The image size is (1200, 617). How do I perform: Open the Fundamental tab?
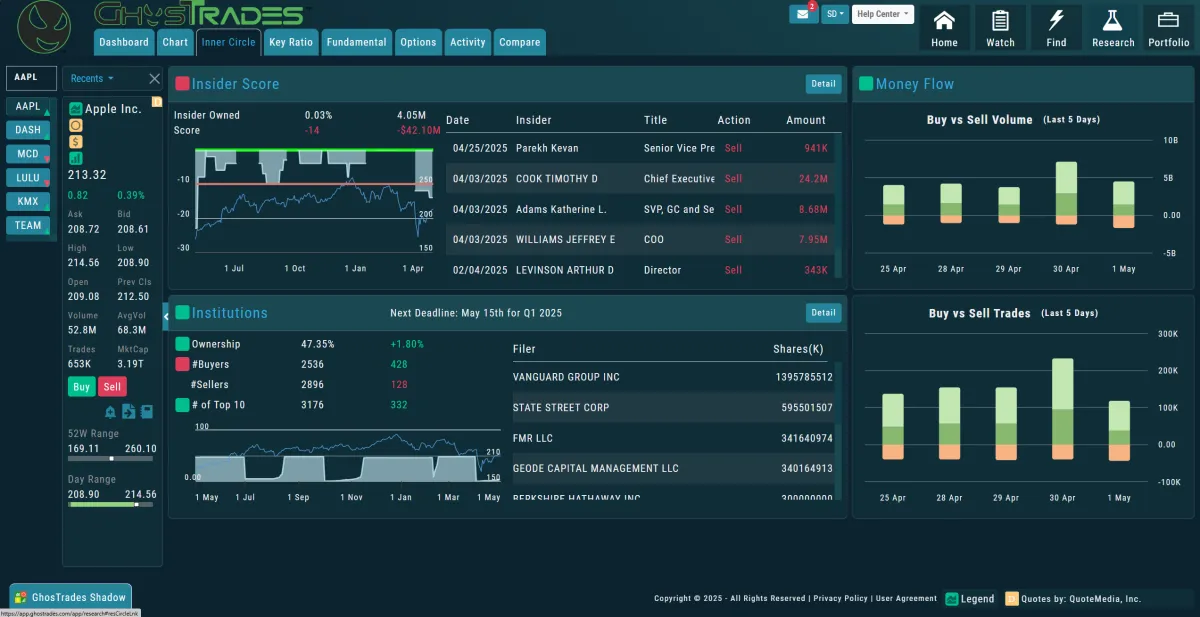(356, 42)
